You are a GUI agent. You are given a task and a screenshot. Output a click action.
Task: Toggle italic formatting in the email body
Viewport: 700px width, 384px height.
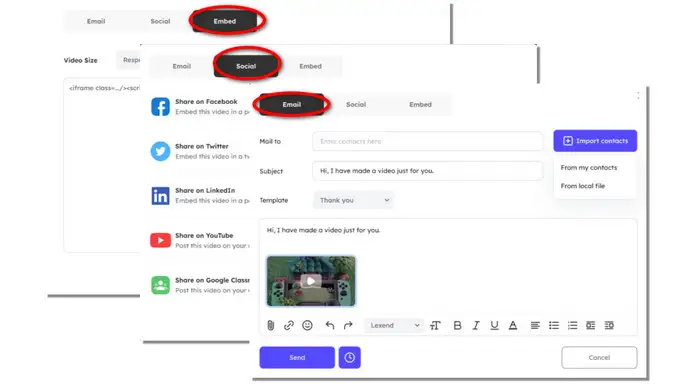point(476,326)
